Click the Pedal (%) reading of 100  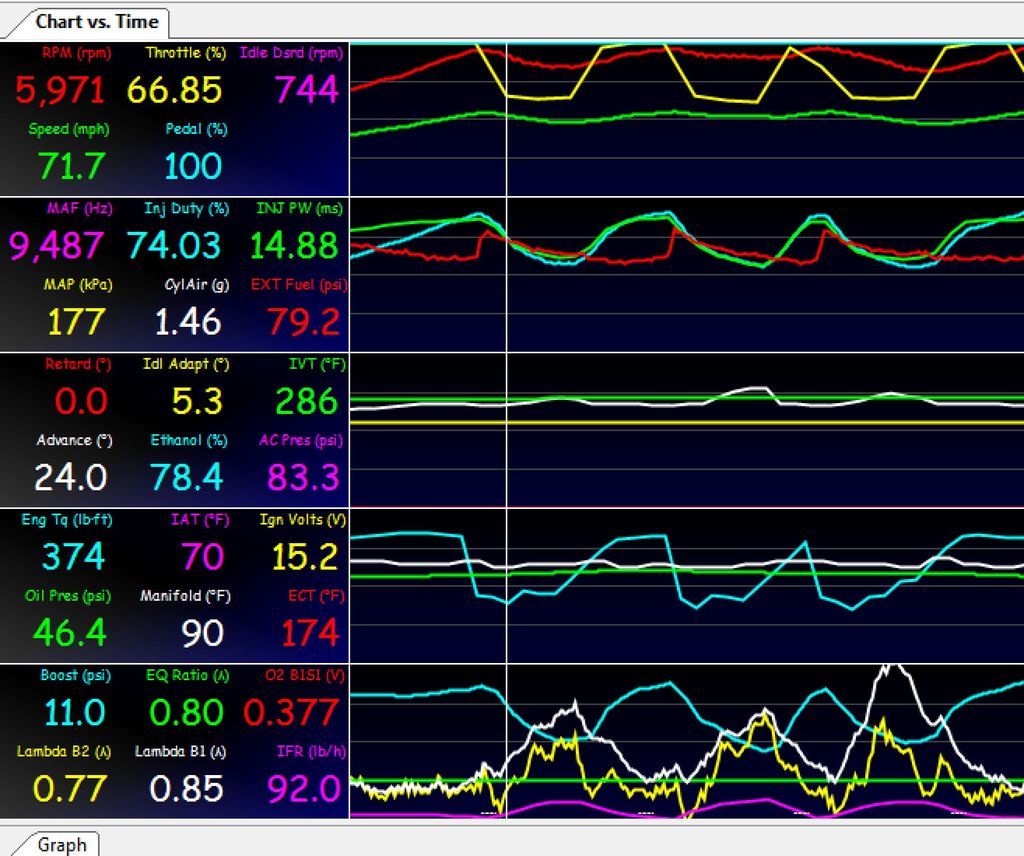tap(190, 166)
